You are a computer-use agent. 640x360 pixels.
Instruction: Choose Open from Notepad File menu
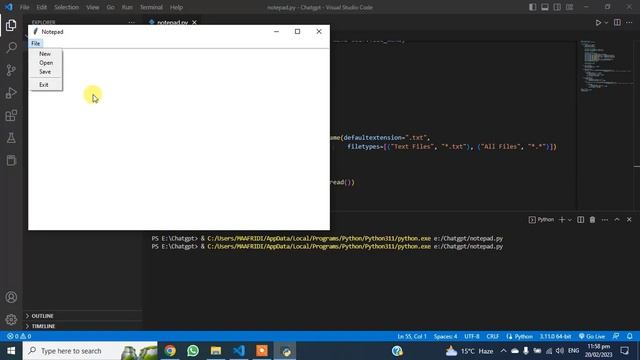(46, 63)
